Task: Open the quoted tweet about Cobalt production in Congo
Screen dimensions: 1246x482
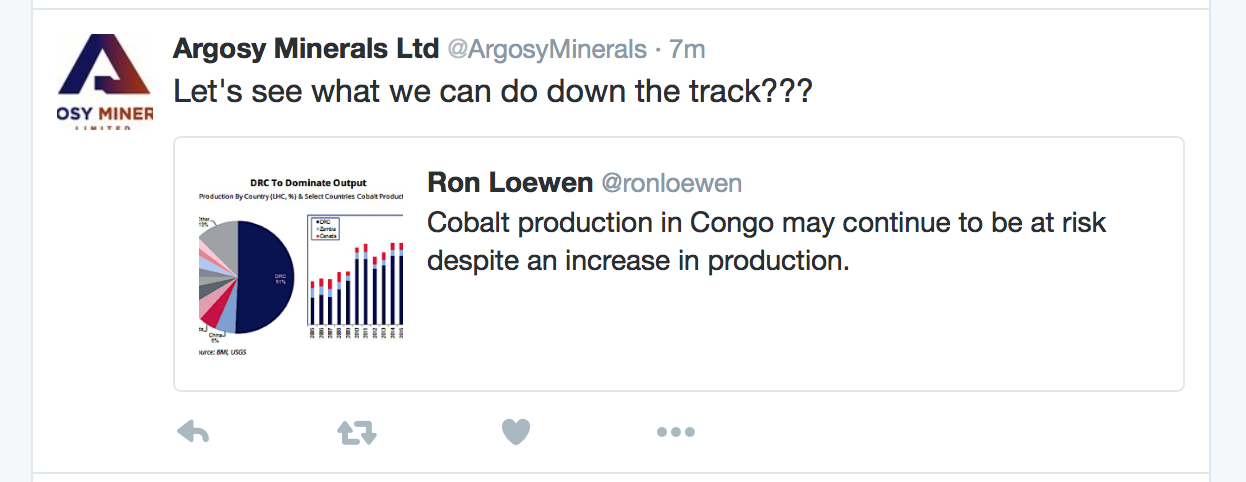Action: (679, 264)
